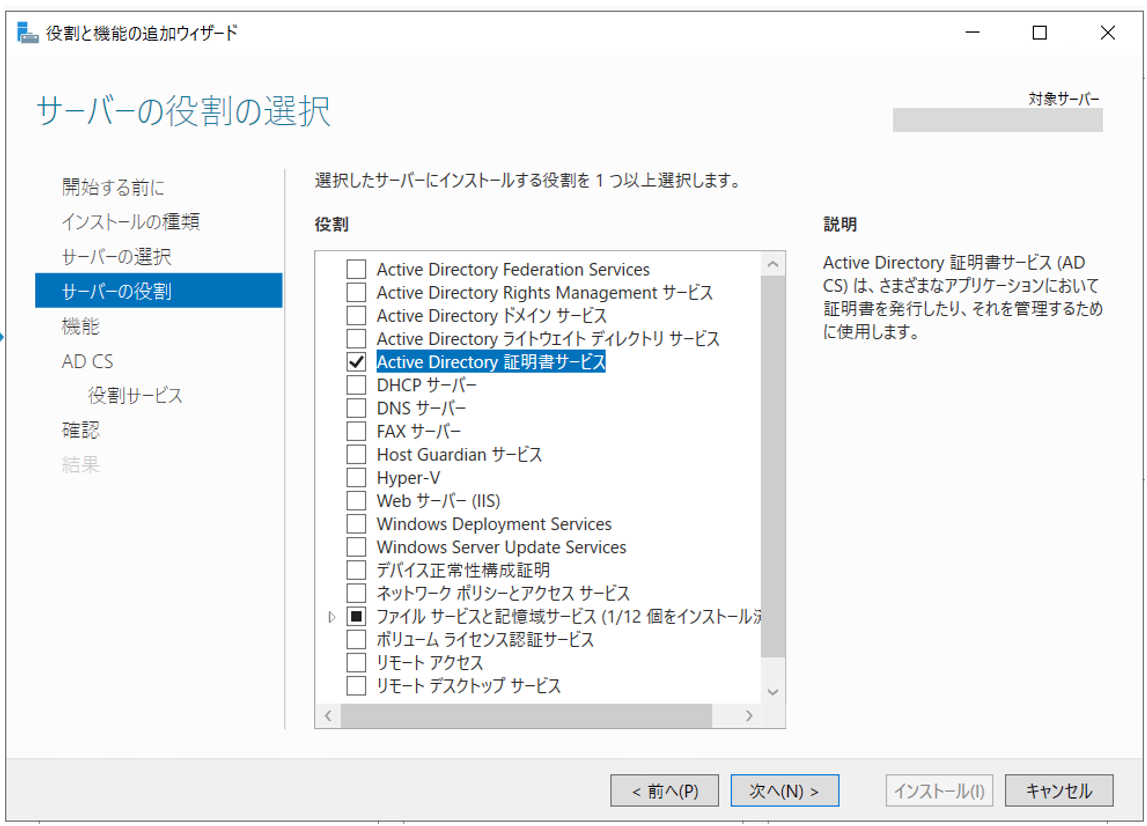Check the DNS サーバー checkbox

(356, 408)
